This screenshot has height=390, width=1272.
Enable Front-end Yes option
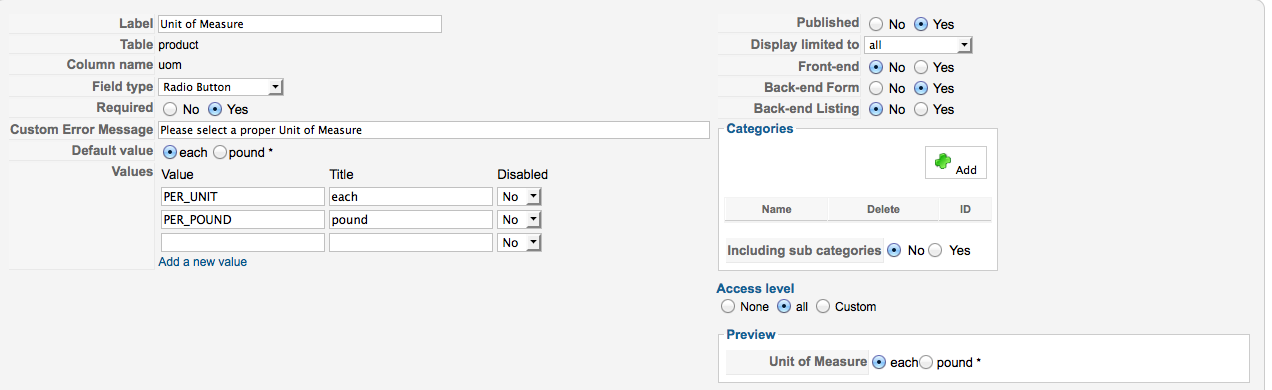(x=921, y=67)
